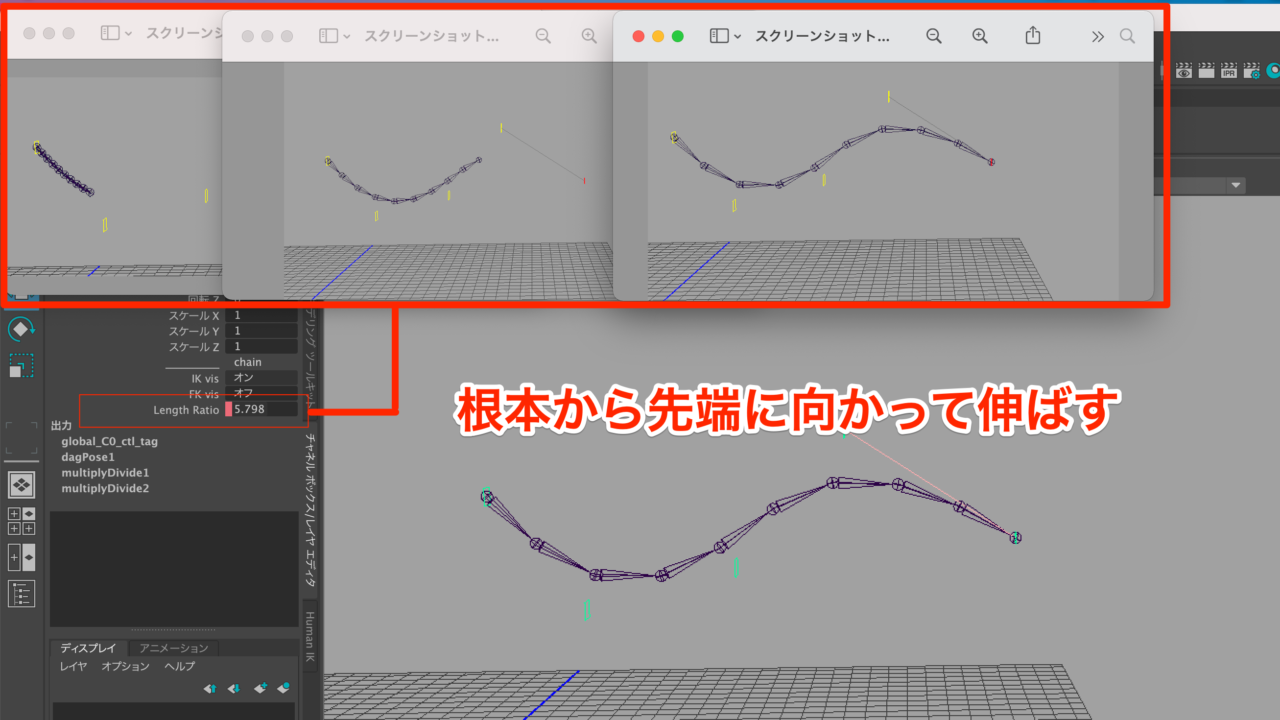Open the レイヤ menu
The image size is (1280, 720).
point(73,666)
